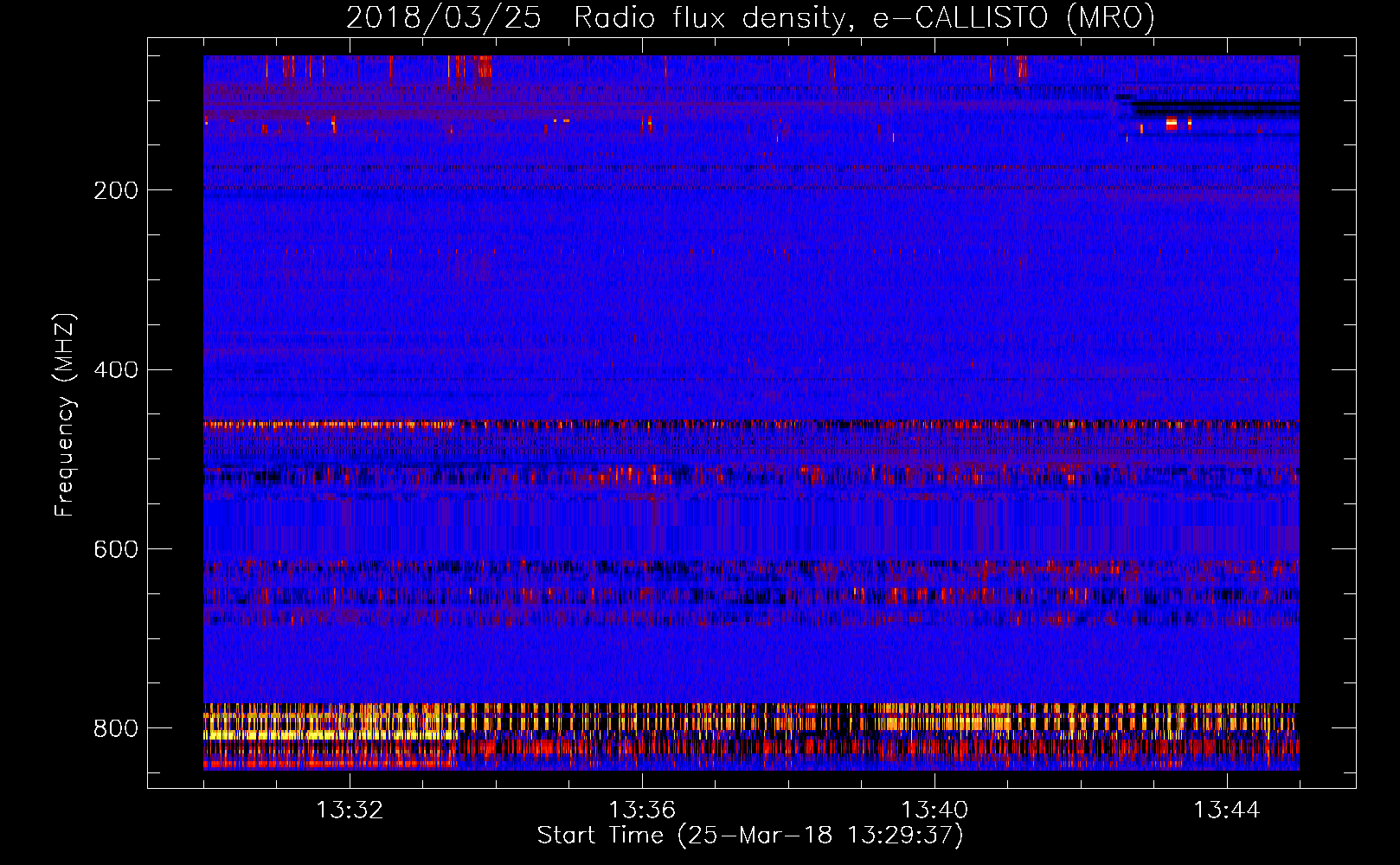Click the 800 frequency tick label
Image resolution: width=1400 pixels, height=865 pixels.
[115, 728]
